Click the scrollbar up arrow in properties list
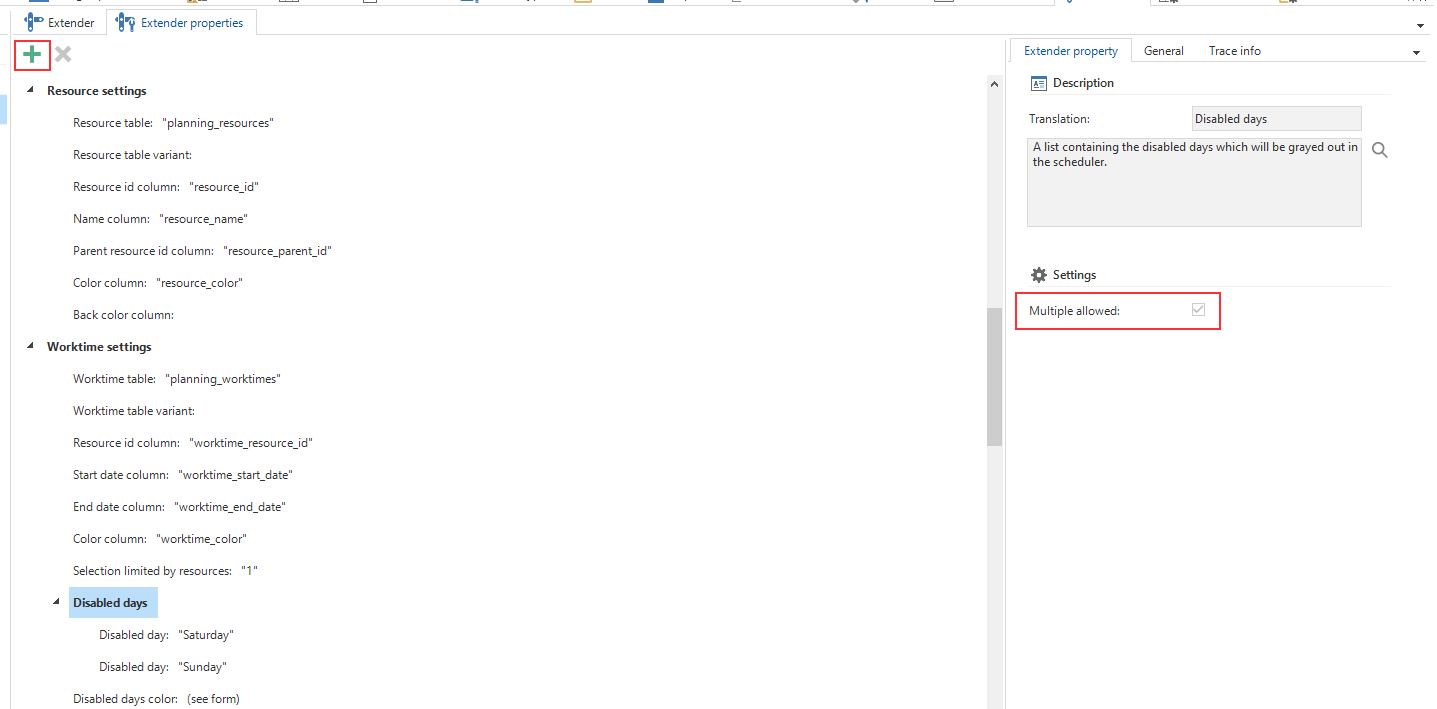The height and width of the screenshot is (709, 1437). coord(994,85)
